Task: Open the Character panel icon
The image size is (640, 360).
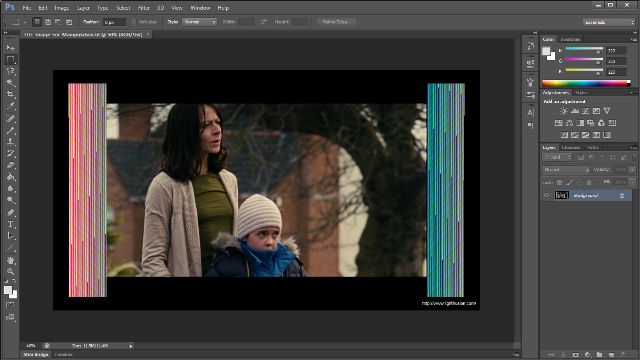Action: point(531,112)
